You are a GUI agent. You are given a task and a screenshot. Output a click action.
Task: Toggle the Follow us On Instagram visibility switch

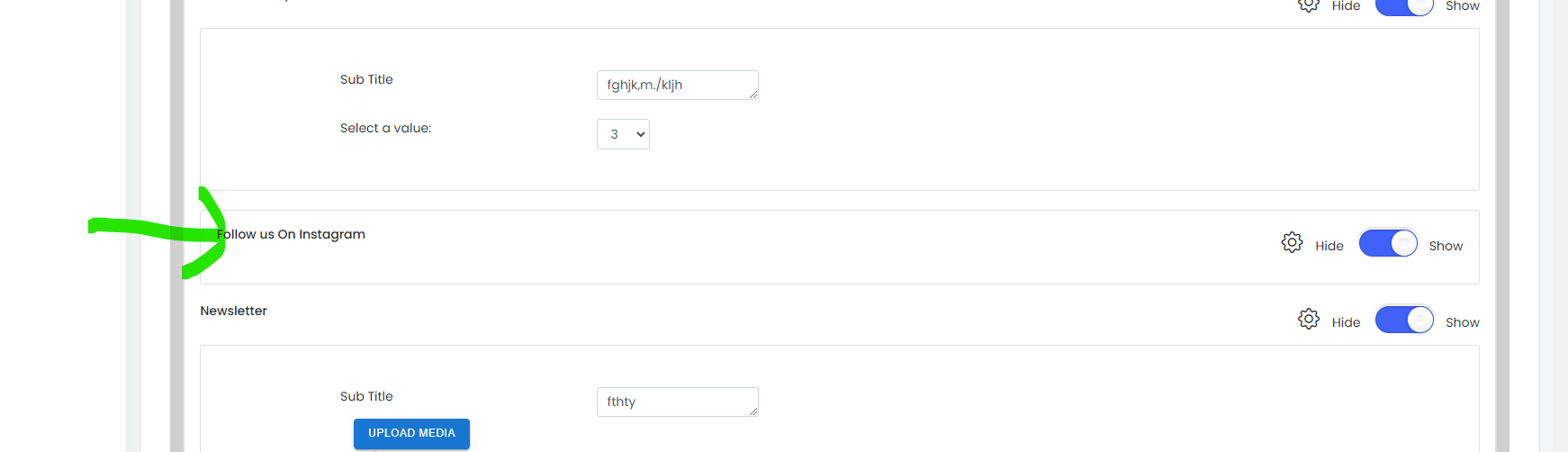pyautogui.click(x=1388, y=243)
